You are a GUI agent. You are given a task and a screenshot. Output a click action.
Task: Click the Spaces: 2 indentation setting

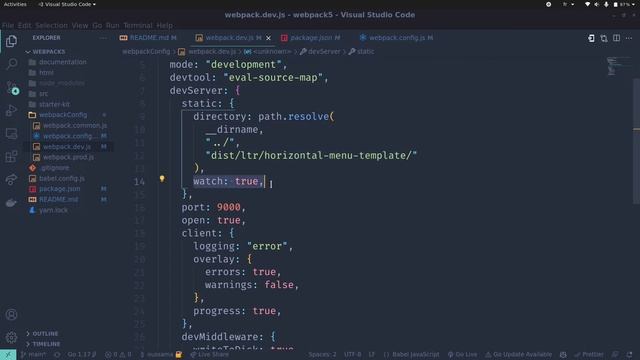(322, 355)
